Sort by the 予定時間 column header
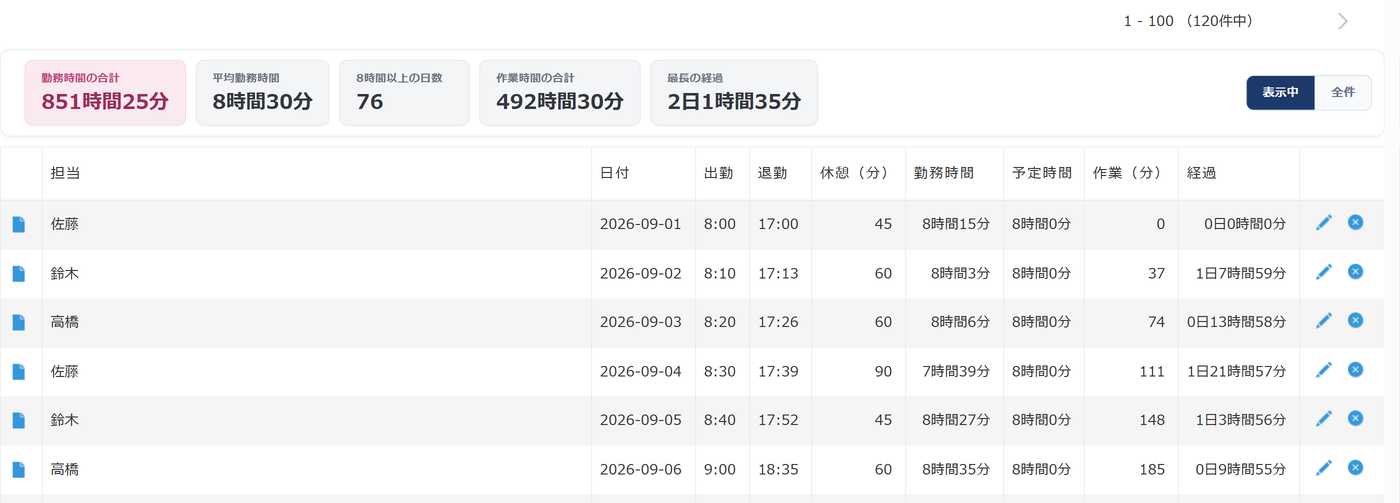This screenshot has width=1400, height=503. point(1042,173)
